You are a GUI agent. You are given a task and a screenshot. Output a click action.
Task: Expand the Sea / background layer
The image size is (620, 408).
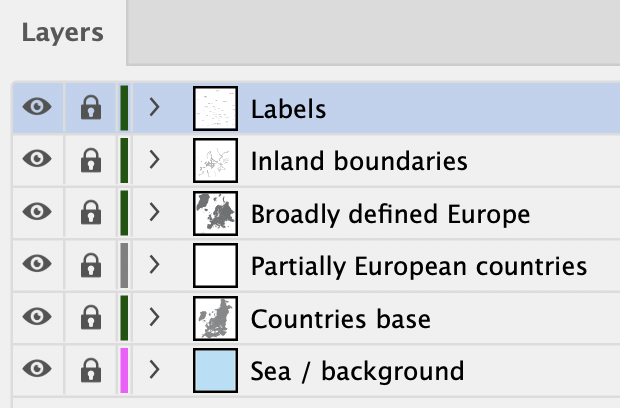point(154,370)
